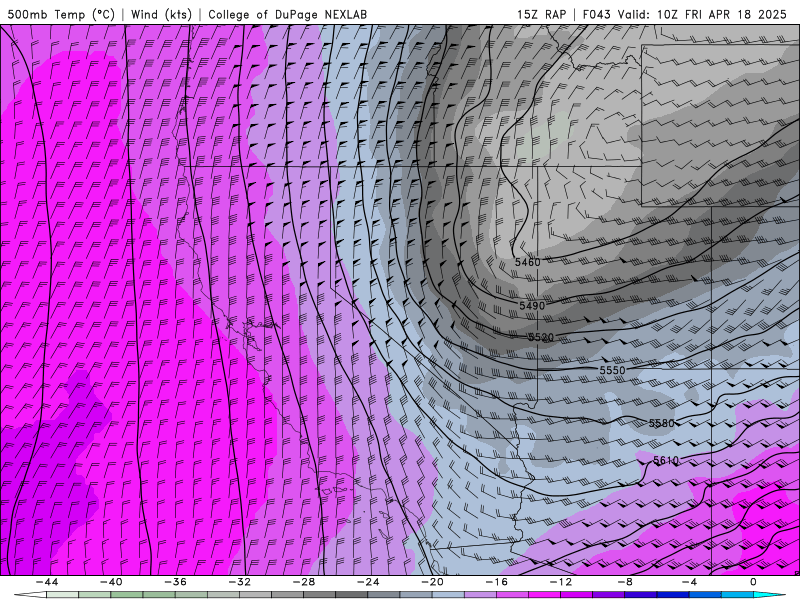Click the 5610 height contour label
Screen dimensions: 800x600
666,461
